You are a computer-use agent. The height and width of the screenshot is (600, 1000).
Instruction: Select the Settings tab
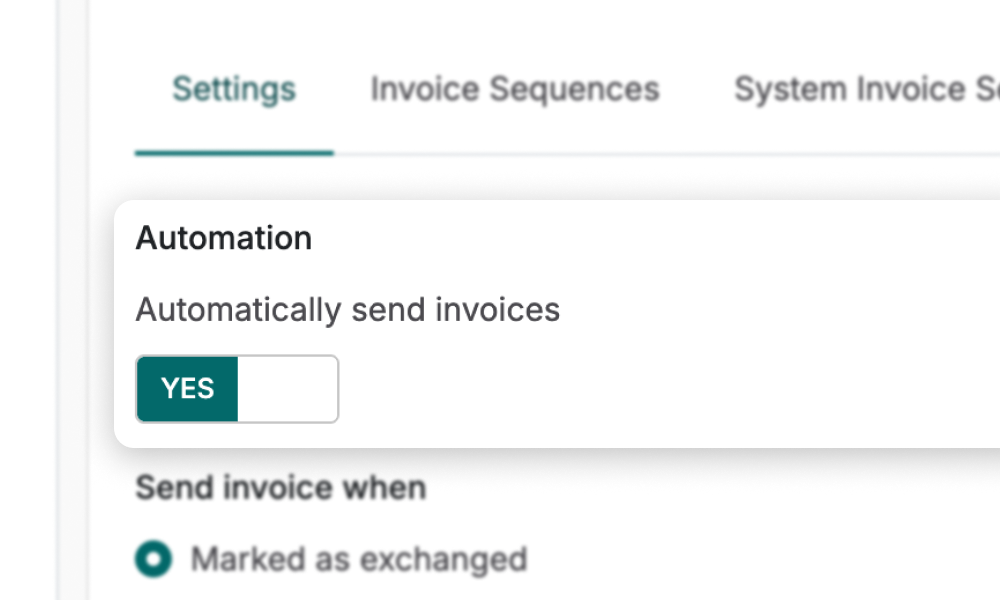click(x=233, y=90)
